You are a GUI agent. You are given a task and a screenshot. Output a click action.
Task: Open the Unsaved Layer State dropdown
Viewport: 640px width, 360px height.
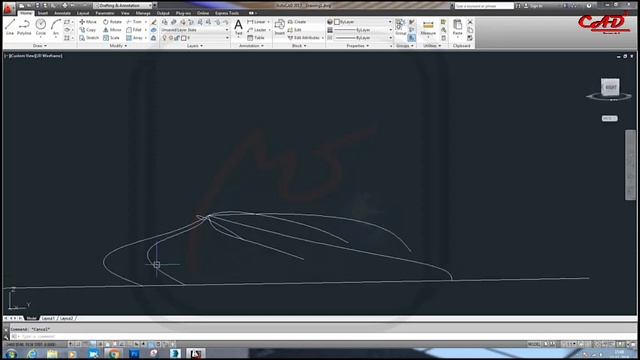tap(195, 30)
